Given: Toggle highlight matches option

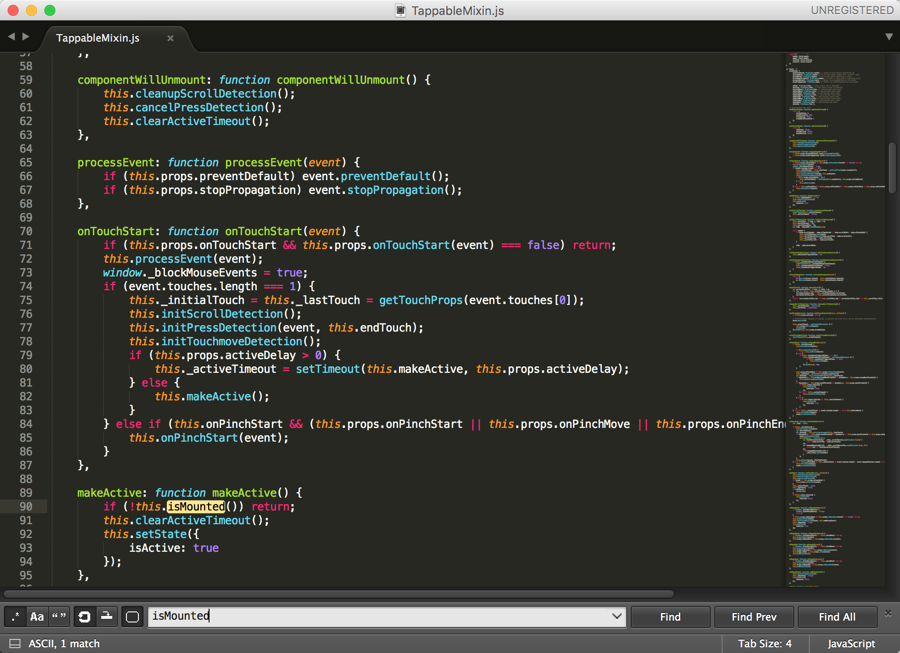Looking at the screenshot, I should pyautogui.click(x=132, y=617).
